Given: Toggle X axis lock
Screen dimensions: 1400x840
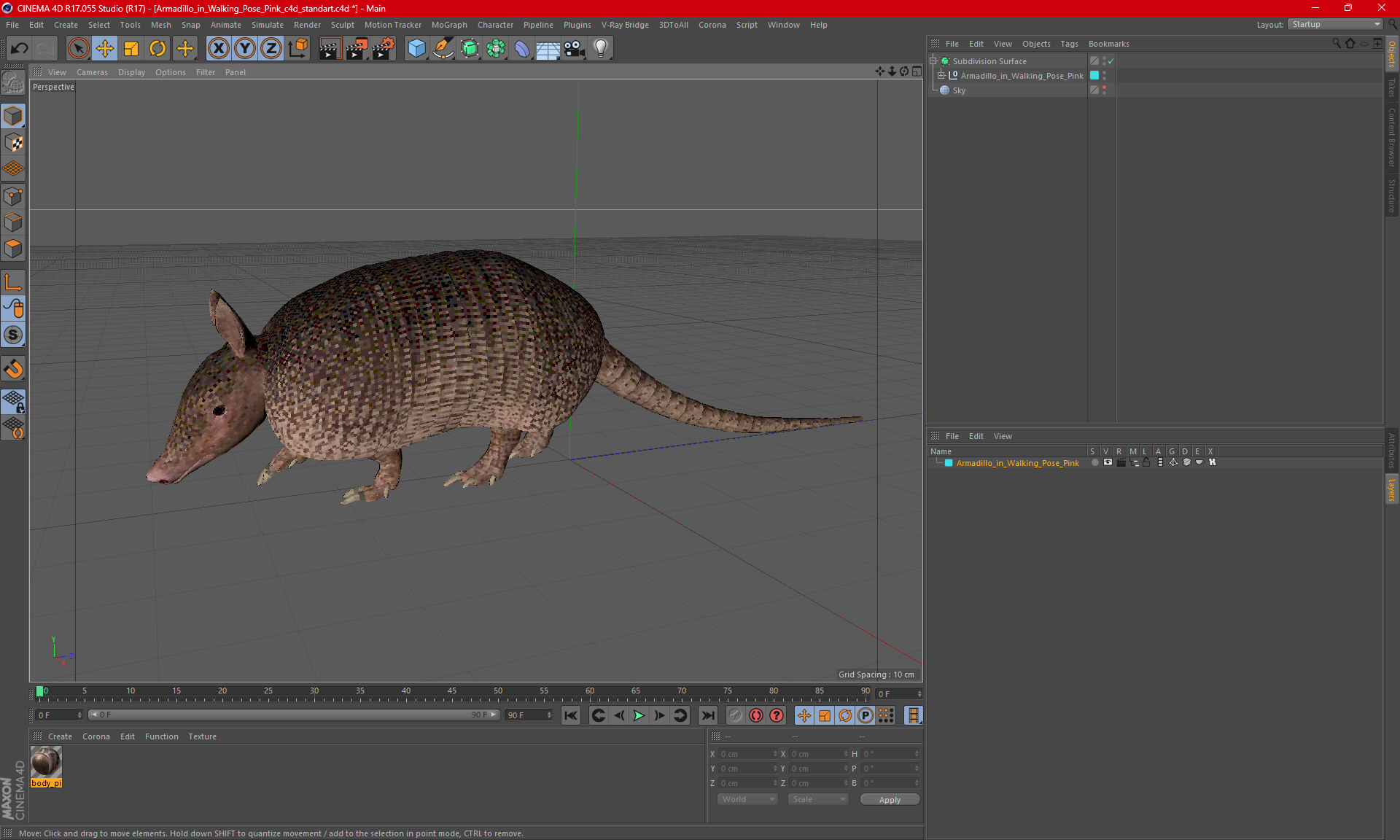Looking at the screenshot, I should (218, 49).
